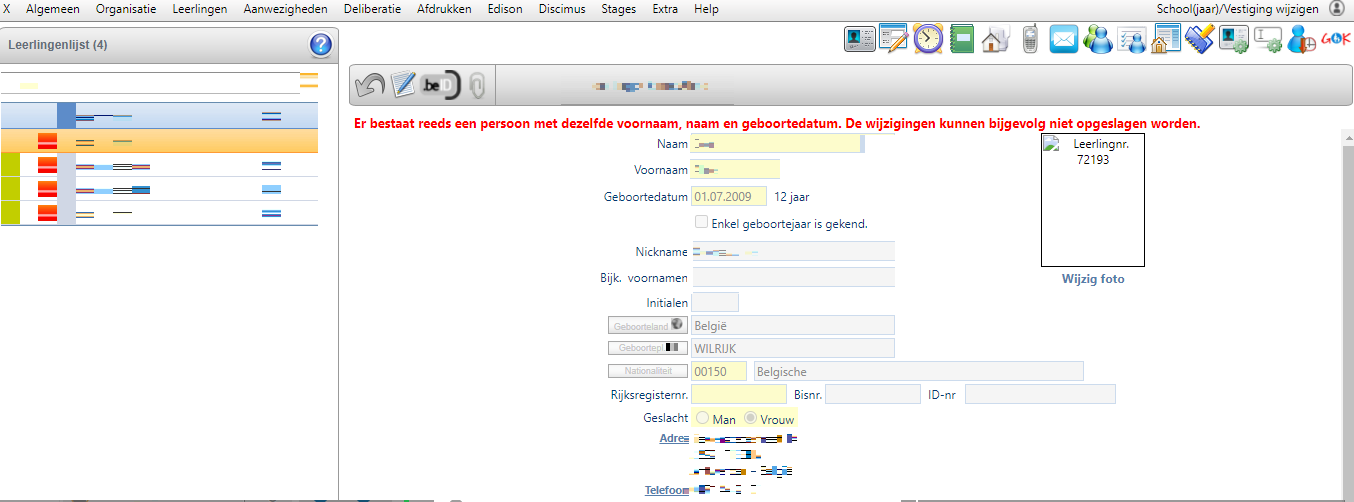Open the red GOK icon
This screenshot has height=502, width=1354.
[1336, 39]
